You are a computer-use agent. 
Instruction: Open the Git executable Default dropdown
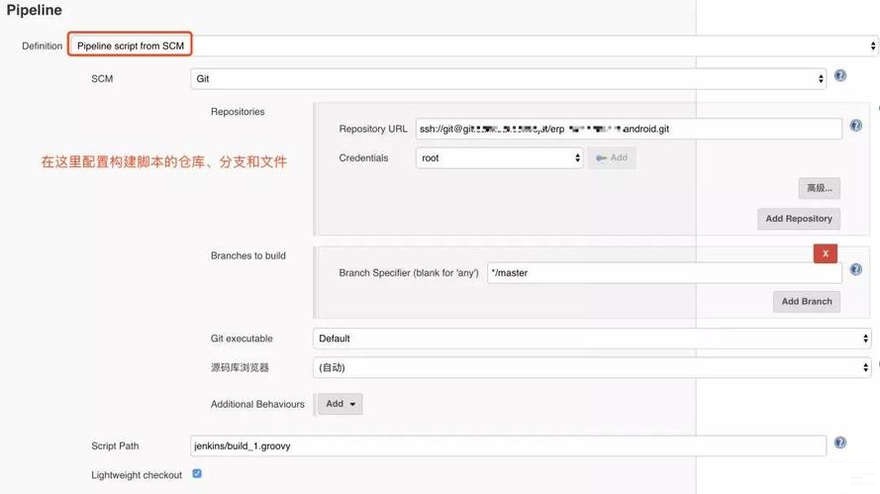point(592,339)
